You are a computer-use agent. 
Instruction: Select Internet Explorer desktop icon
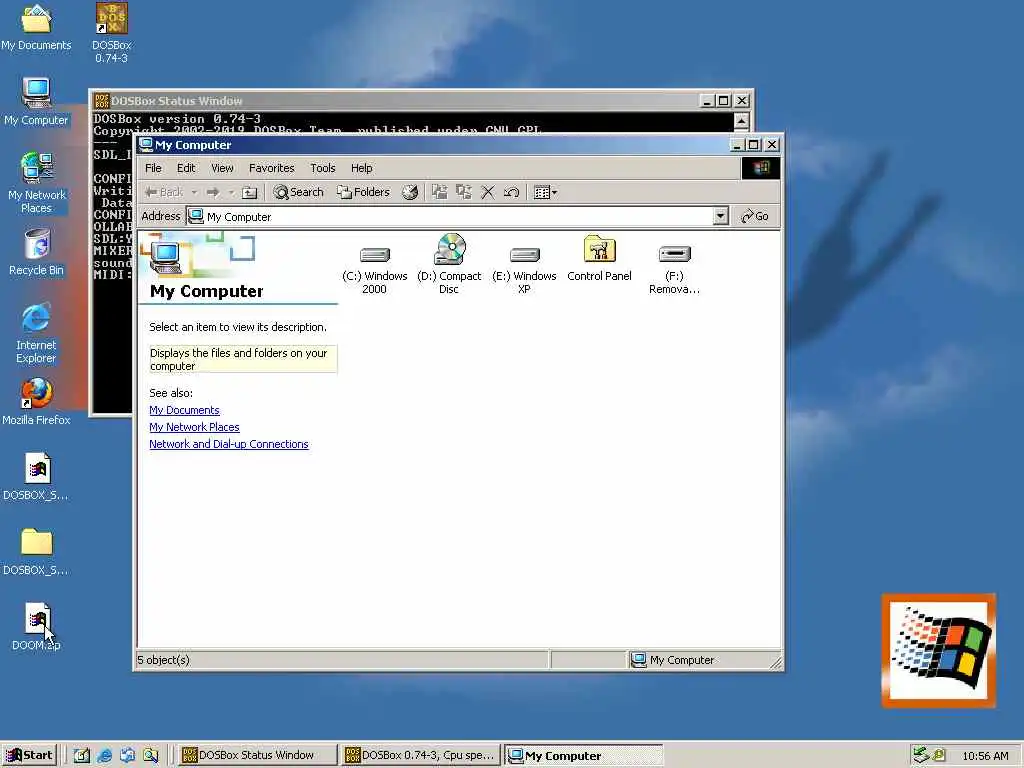(x=36, y=333)
